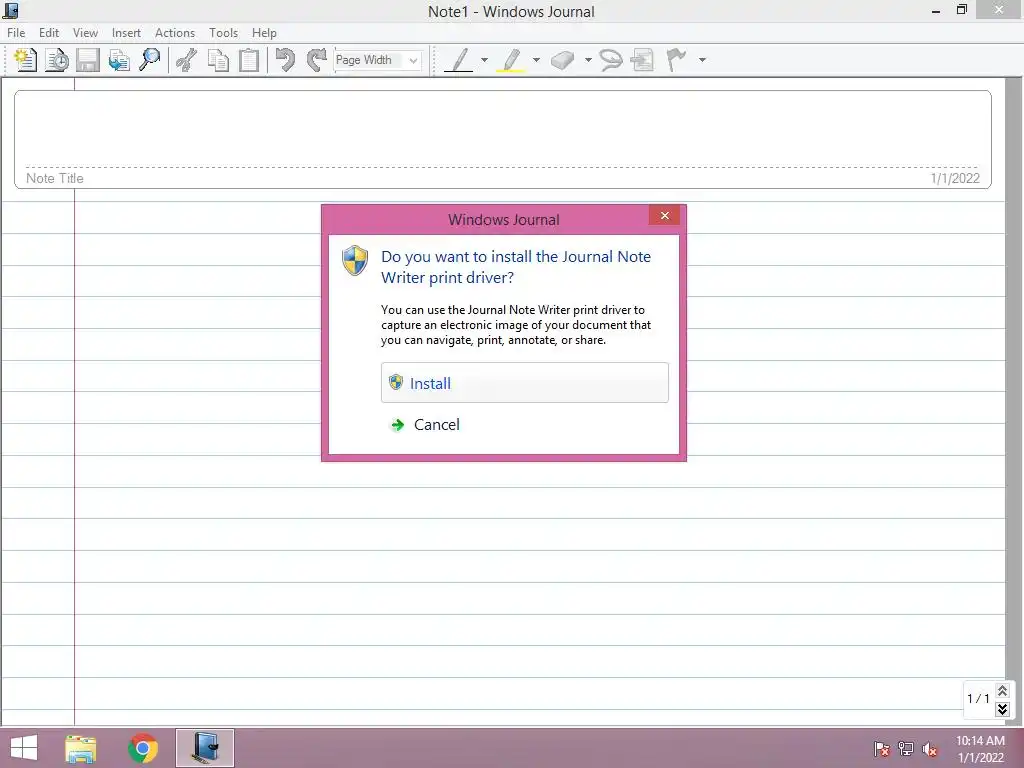
Task: Open File Explorer from taskbar
Action: click(x=80, y=748)
